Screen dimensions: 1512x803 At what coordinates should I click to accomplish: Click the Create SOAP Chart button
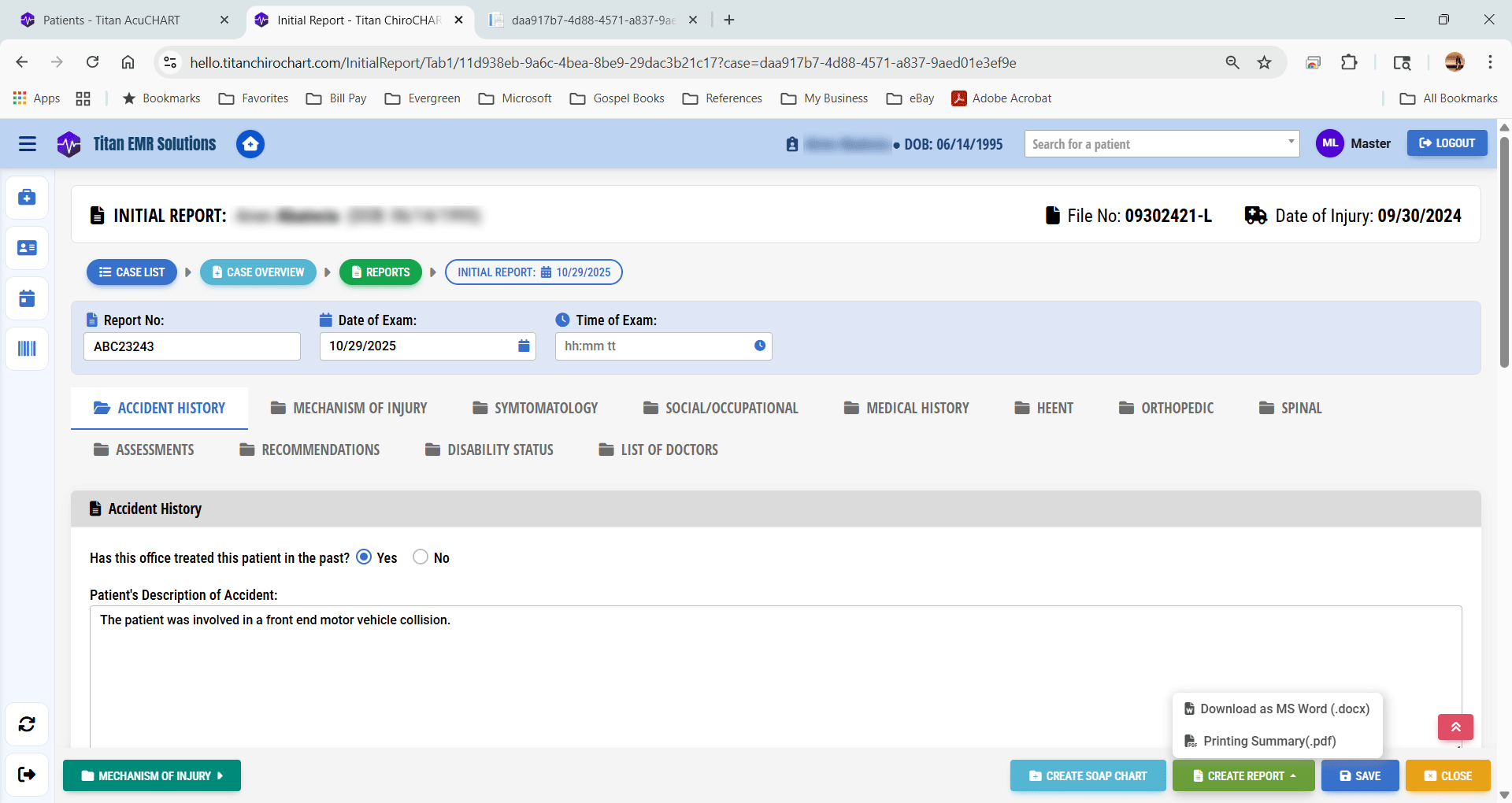coord(1088,775)
